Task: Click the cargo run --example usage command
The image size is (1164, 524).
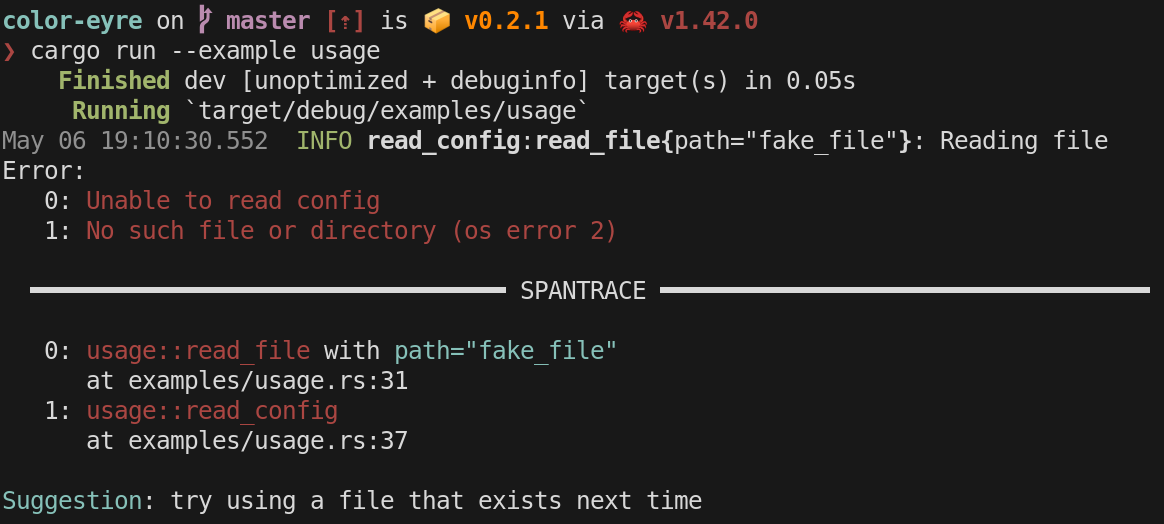Action: [x=205, y=51]
